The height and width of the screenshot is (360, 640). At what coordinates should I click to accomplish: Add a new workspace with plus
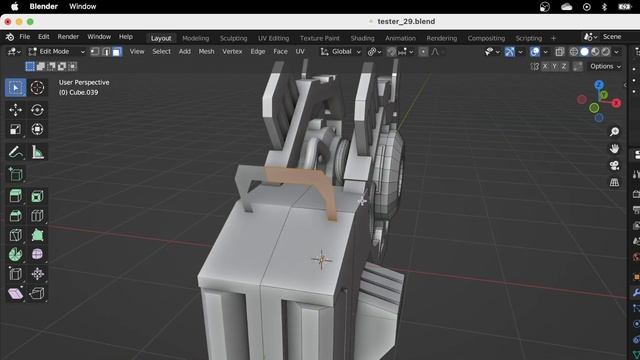553,38
